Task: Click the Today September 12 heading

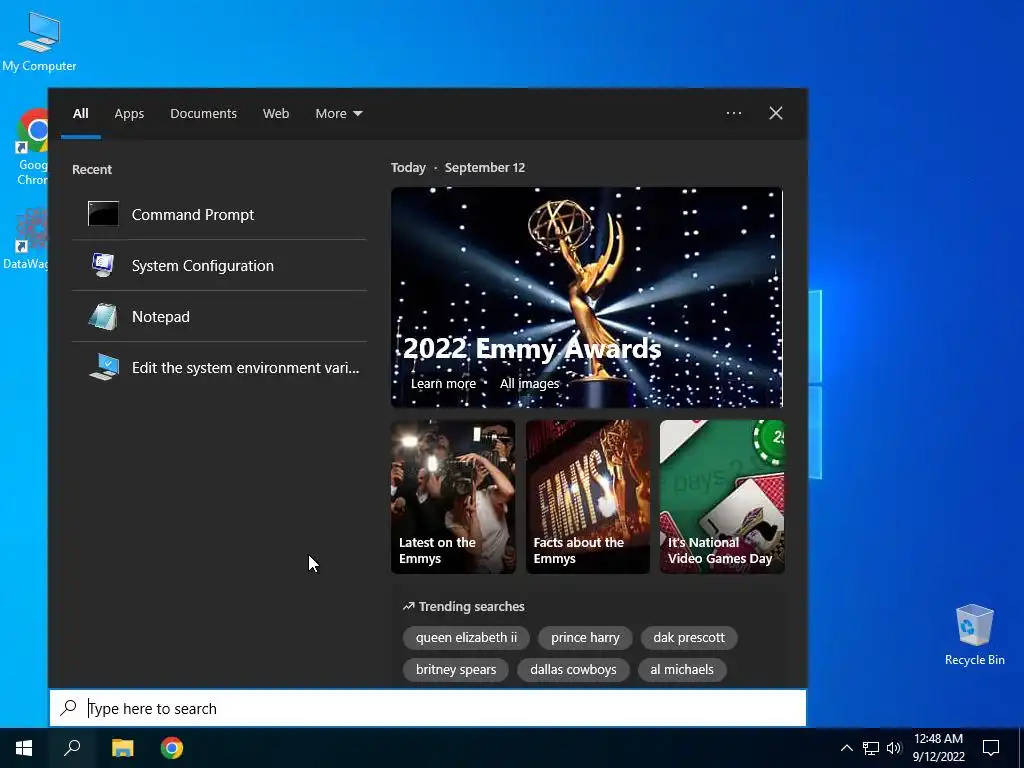Action: (458, 167)
